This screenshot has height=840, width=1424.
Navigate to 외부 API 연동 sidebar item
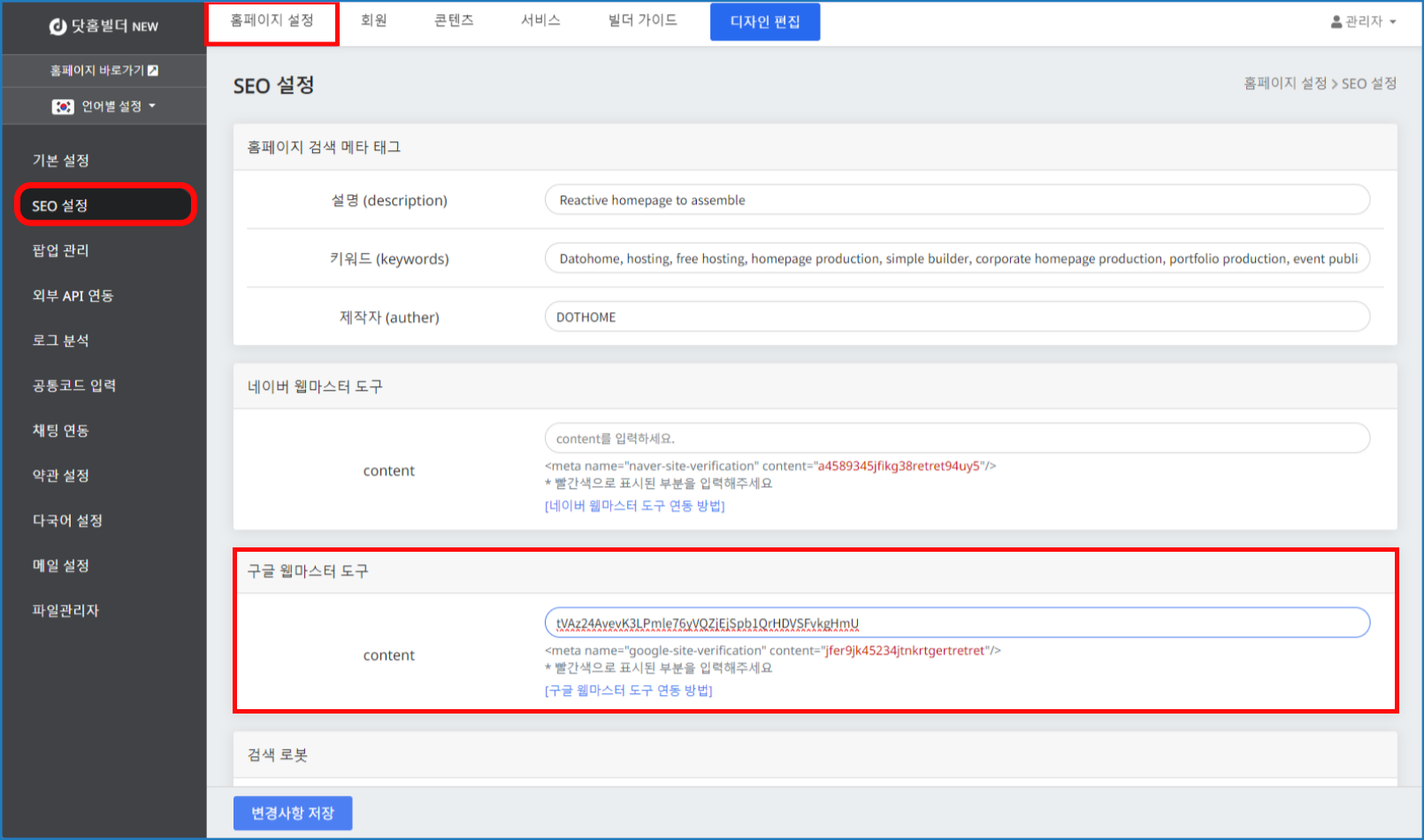click(x=73, y=296)
